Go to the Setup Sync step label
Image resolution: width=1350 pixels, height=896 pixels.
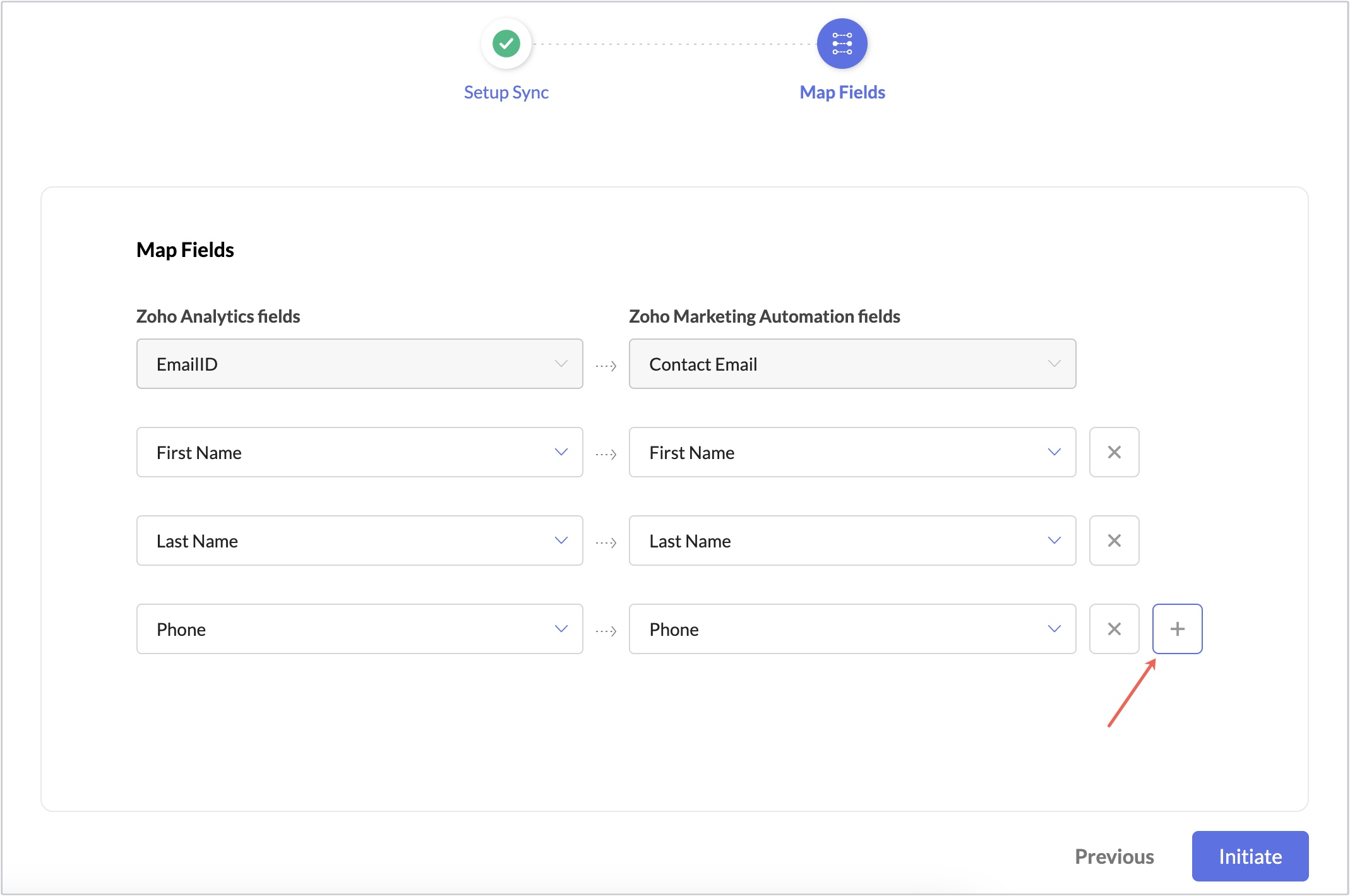pos(506,92)
